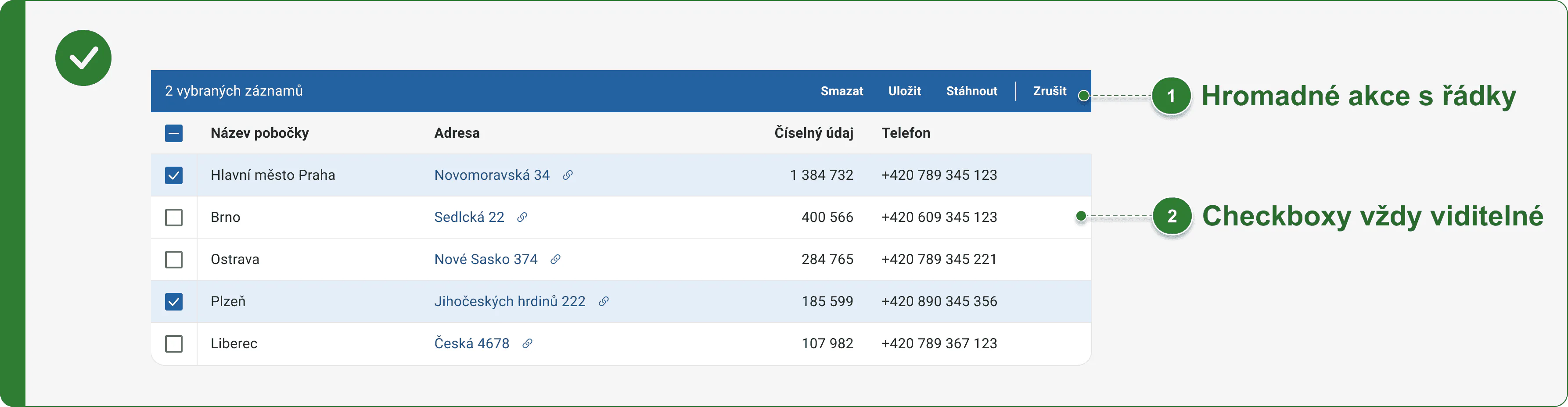Click green annotation badge number 2
The image size is (1568, 407).
tap(1172, 217)
